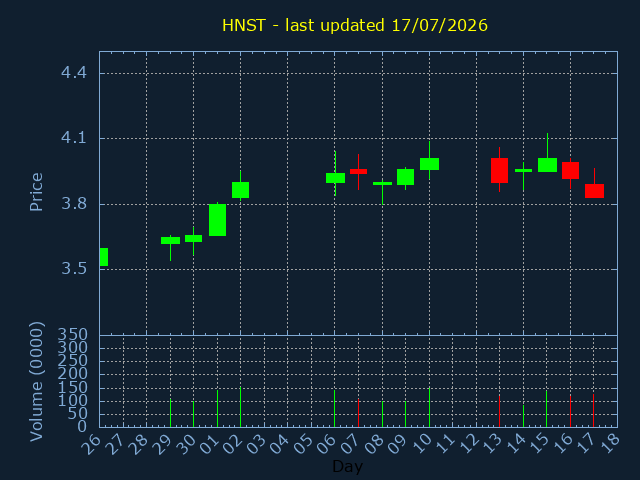640x480 pixels.
Task: Click the partial green candle at day 26
Action: (x=104, y=257)
